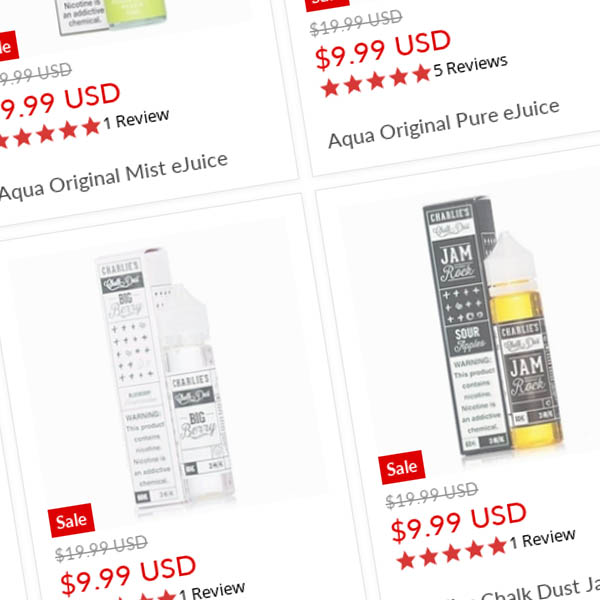Open the Aqua Original Mist eJuice product link
This screenshot has width=600, height=600.
(x=114, y=176)
